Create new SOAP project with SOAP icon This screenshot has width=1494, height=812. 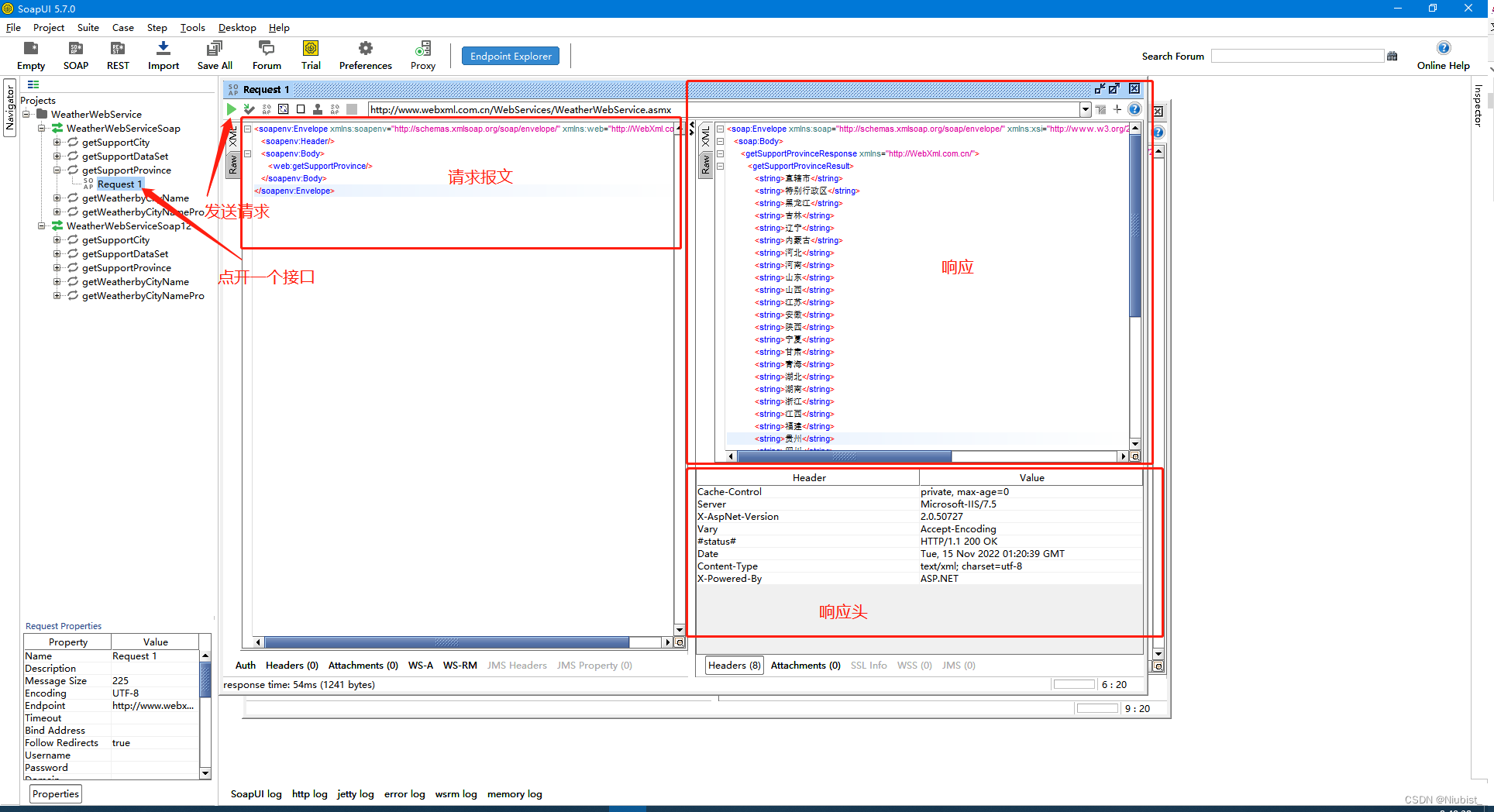[75, 55]
